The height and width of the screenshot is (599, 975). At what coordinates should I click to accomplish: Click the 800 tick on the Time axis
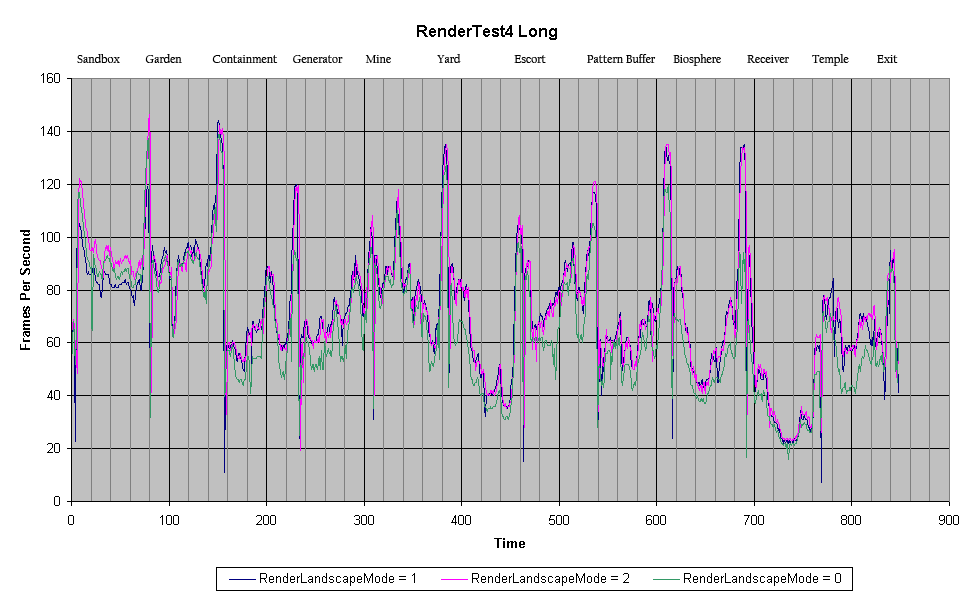851,521
